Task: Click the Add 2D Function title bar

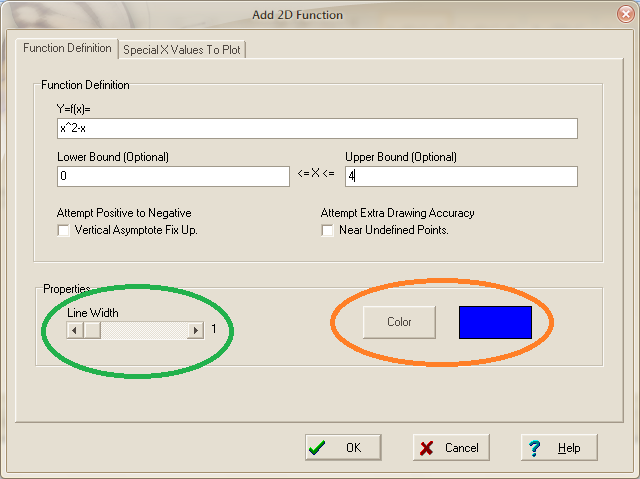Action: coord(300,14)
